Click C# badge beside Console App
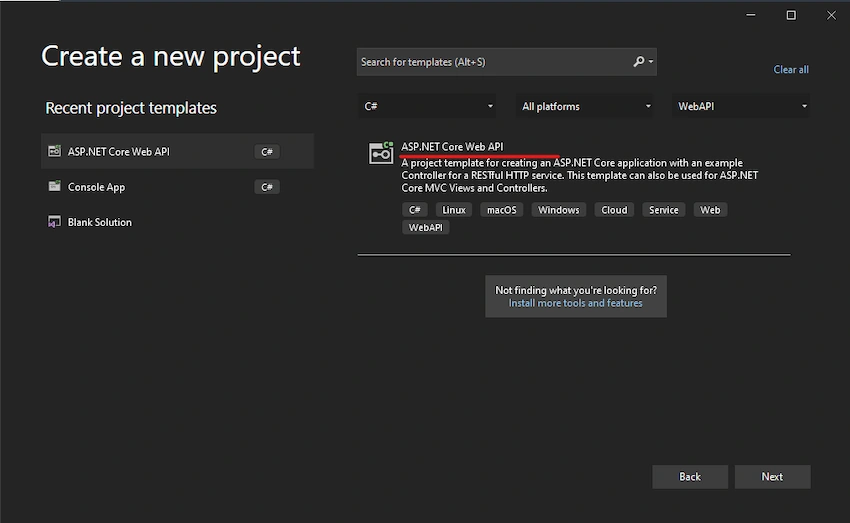This screenshot has width=850, height=523. (x=267, y=187)
